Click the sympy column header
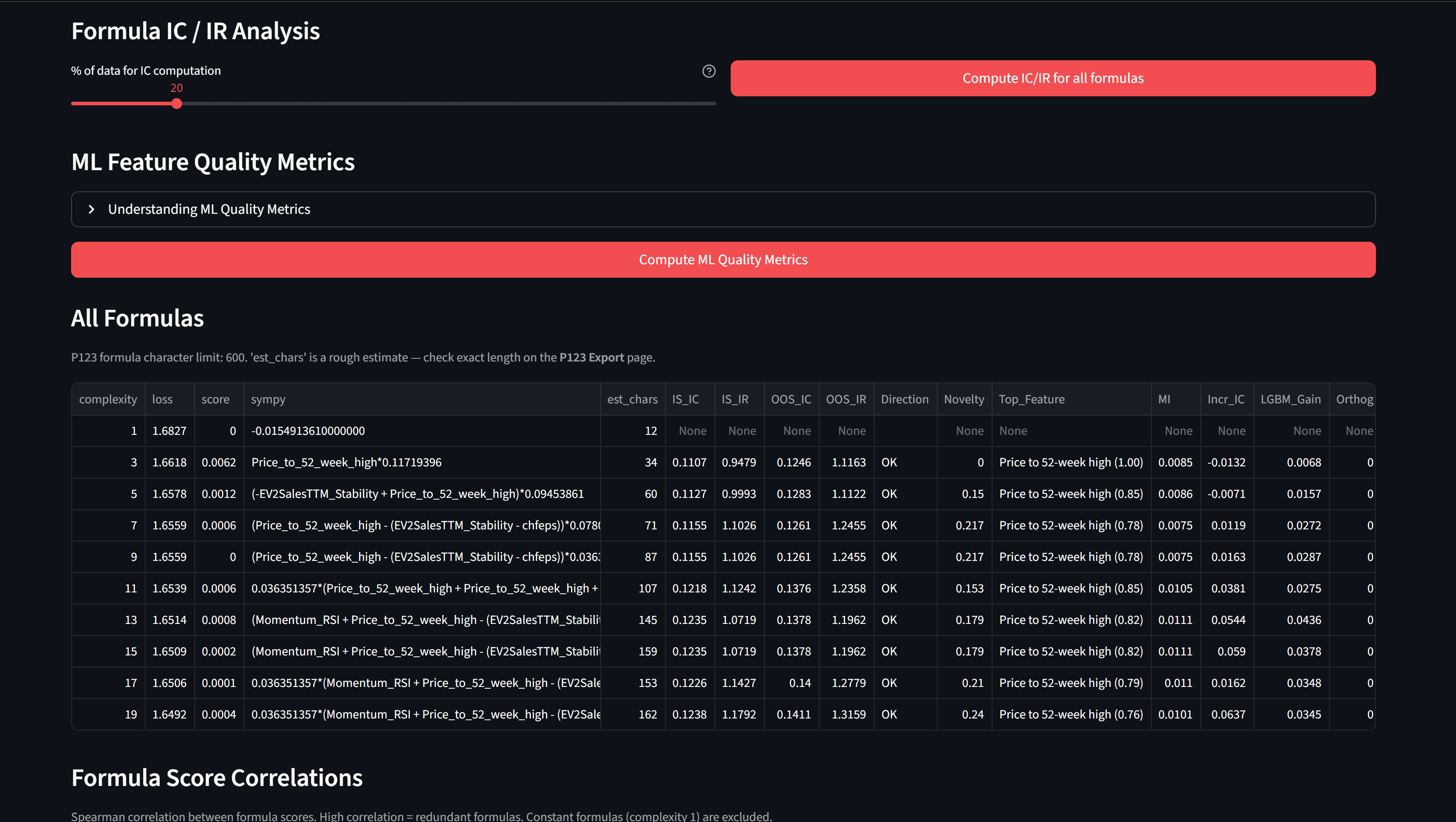Screen dimensions: 1456x822 coord(268,399)
